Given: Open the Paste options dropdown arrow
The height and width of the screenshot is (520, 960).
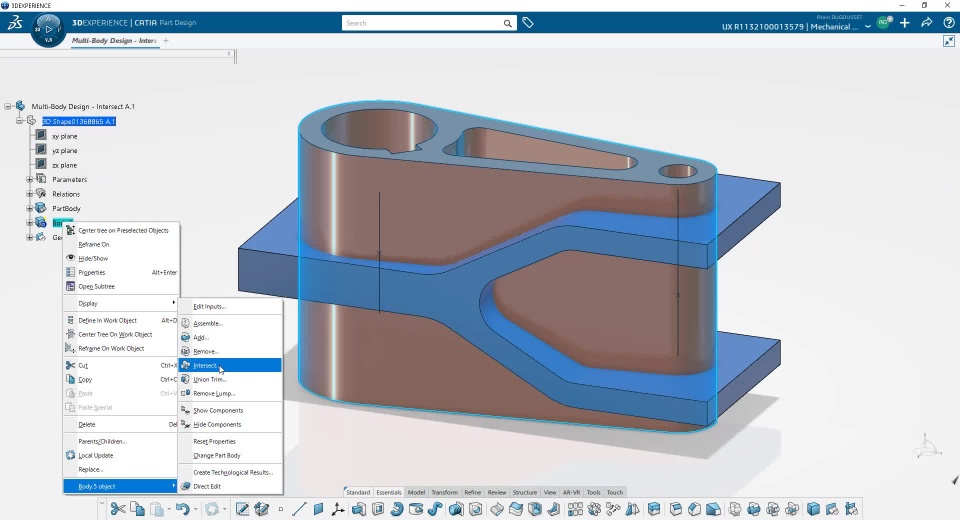Looking at the screenshot, I should [x=169, y=510].
